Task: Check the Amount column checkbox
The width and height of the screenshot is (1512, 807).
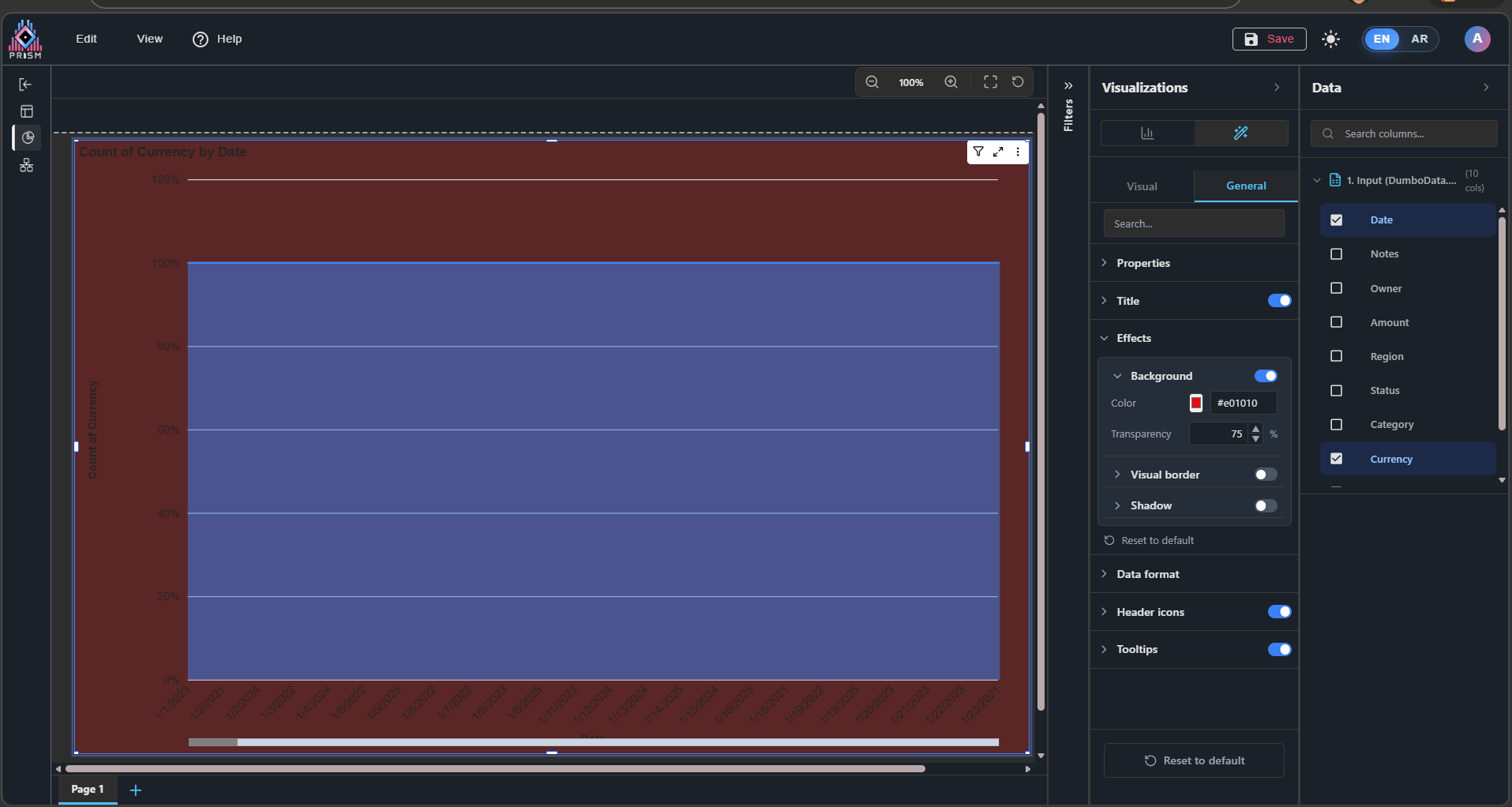Action: point(1336,322)
